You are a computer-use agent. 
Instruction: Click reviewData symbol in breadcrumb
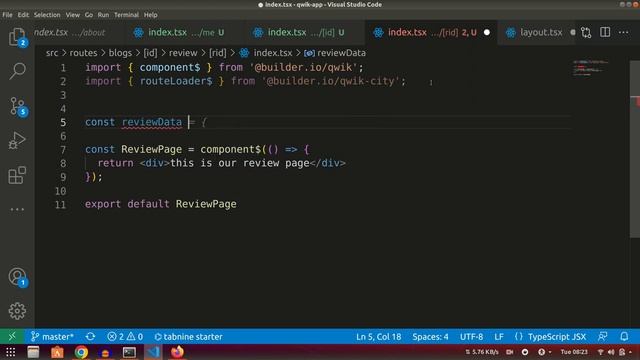341,53
